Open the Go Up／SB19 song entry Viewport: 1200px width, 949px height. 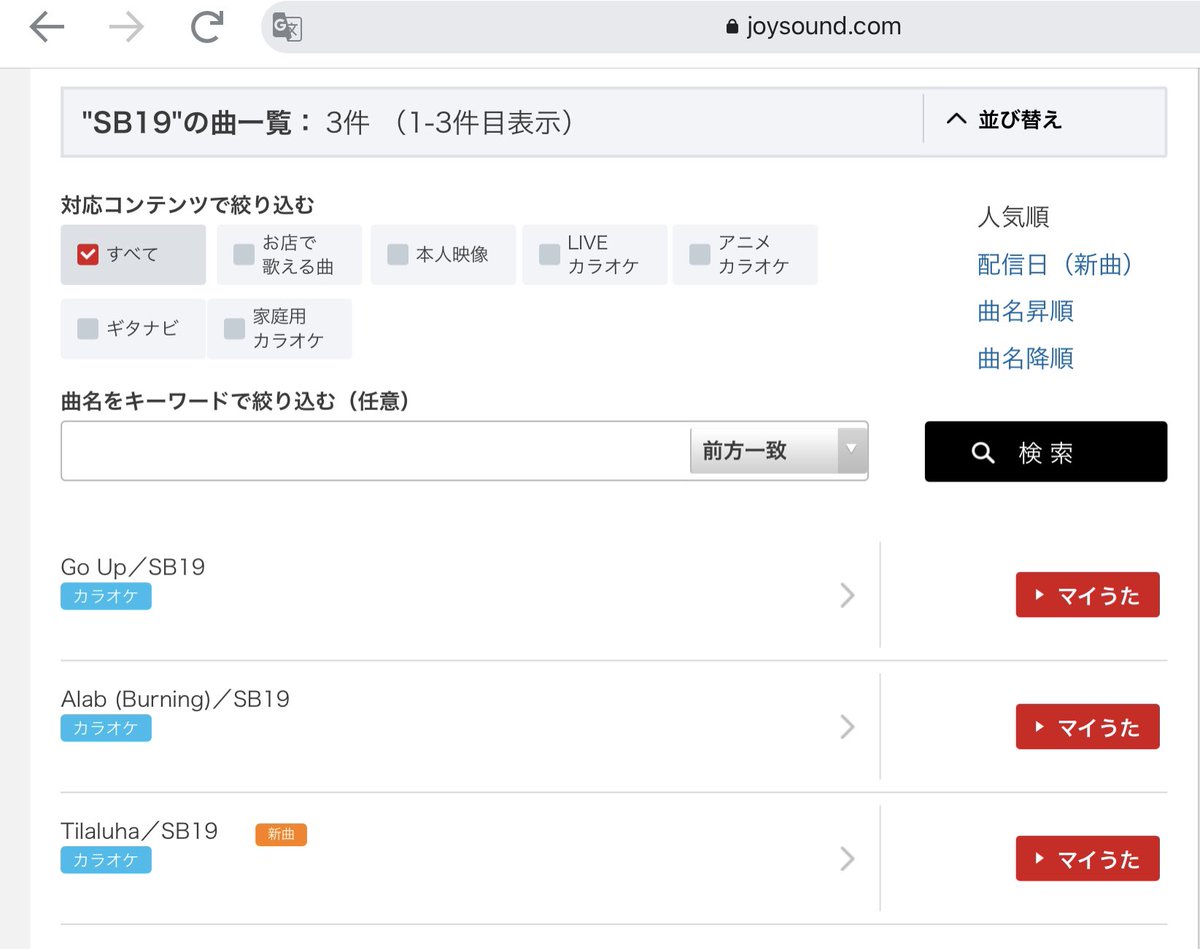(133, 567)
